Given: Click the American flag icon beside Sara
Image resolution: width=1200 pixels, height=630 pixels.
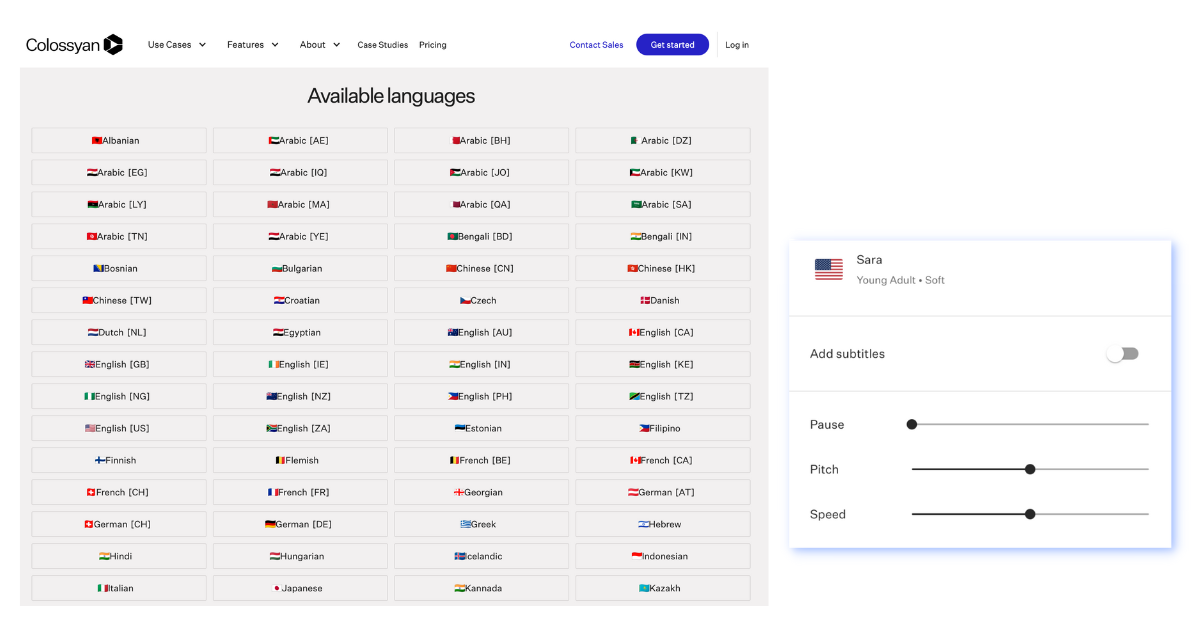Looking at the screenshot, I should click(828, 268).
